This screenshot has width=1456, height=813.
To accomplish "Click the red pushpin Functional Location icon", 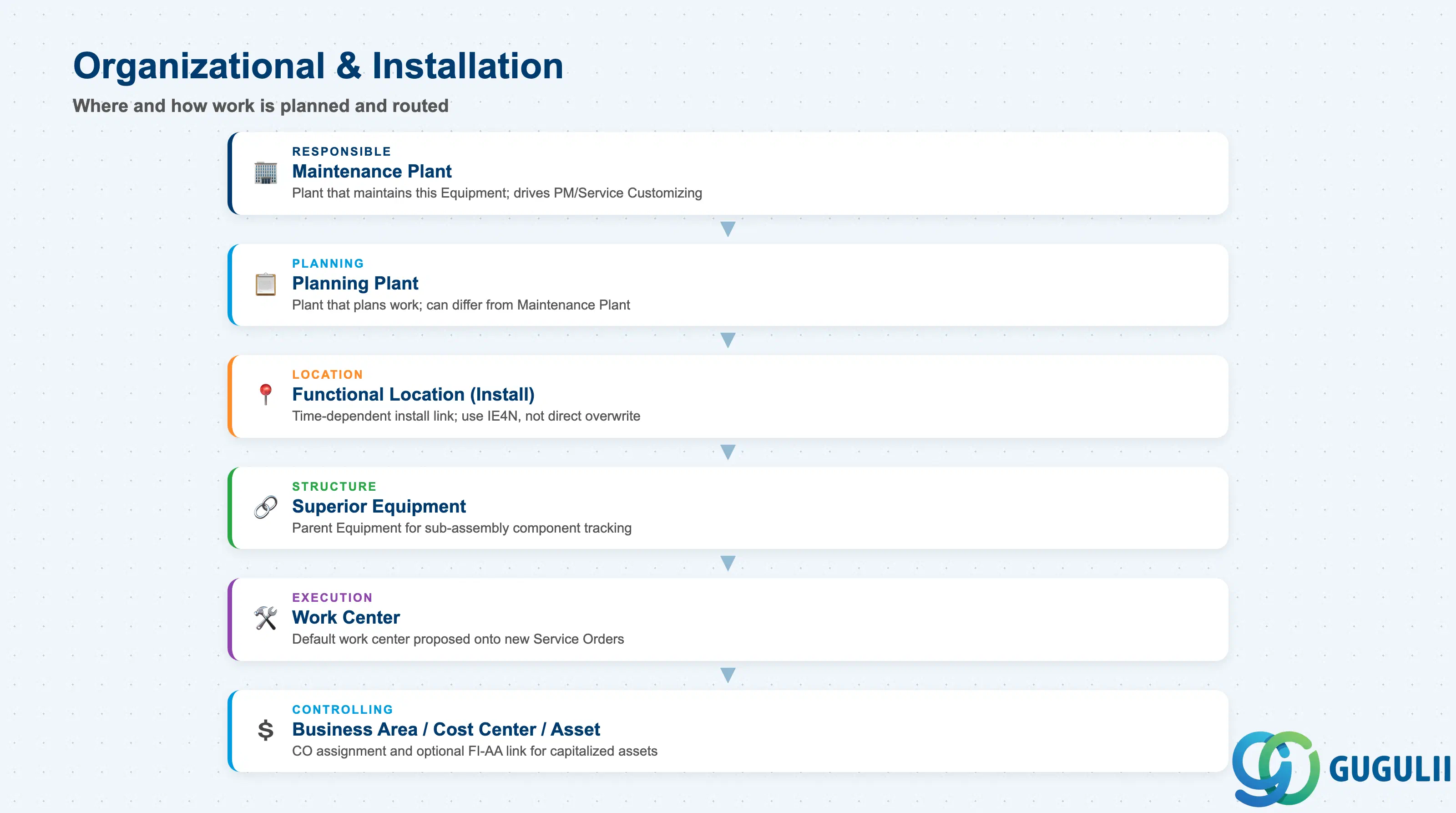I will (x=266, y=395).
